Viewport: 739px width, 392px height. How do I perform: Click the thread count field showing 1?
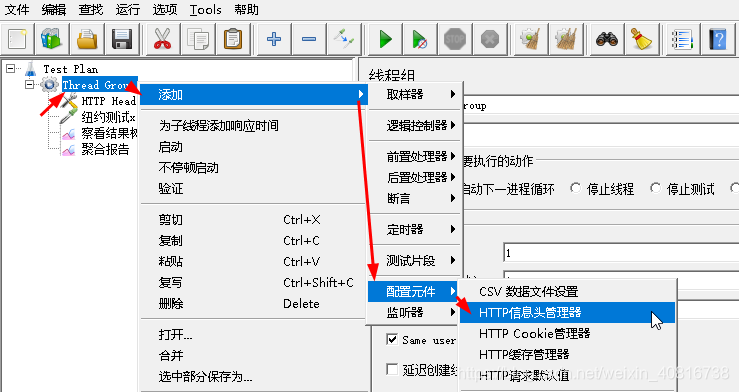point(621,253)
